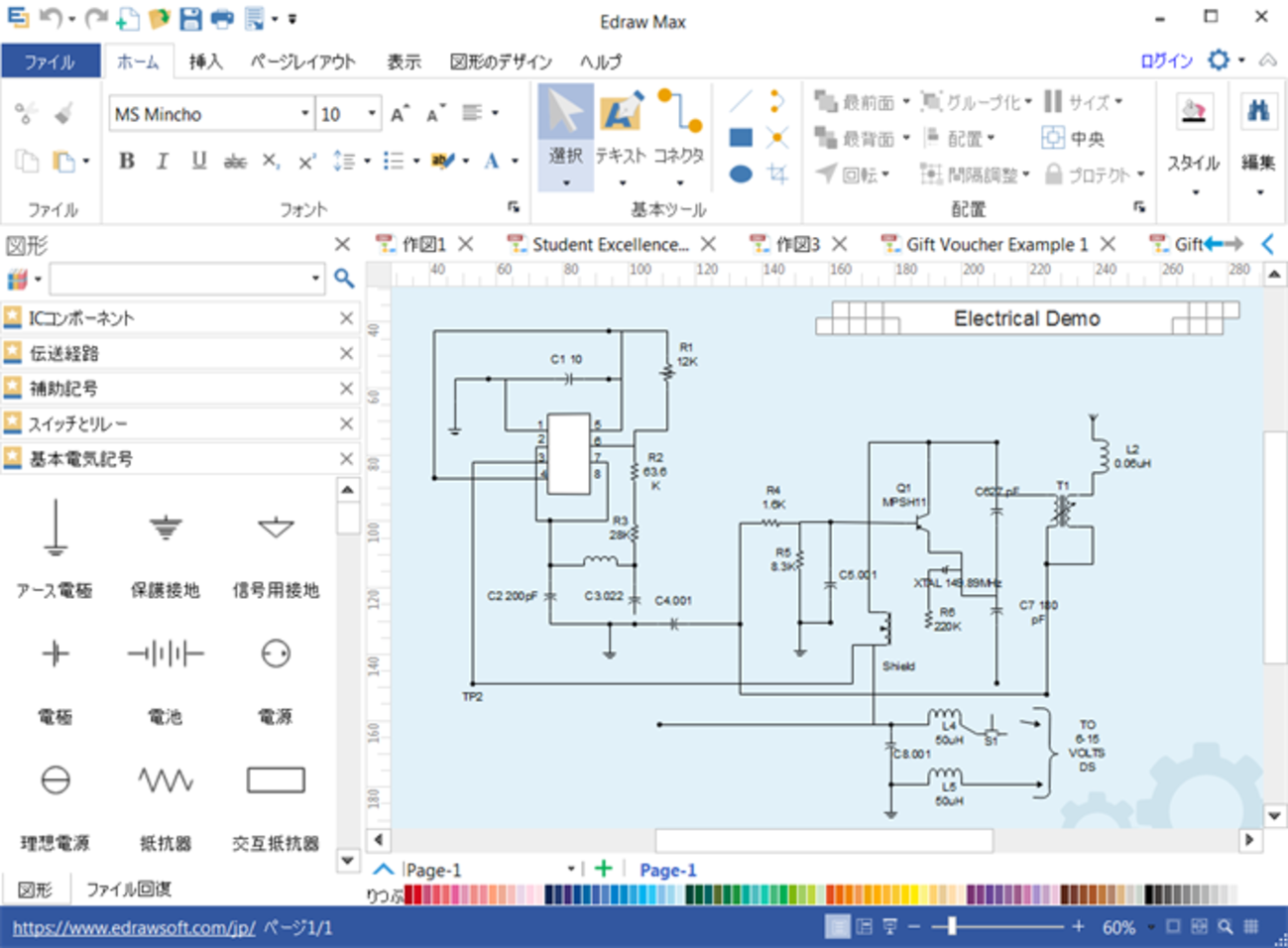1288x948 pixels.
Task: Toggle italic text formatting
Action: coord(163,161)
